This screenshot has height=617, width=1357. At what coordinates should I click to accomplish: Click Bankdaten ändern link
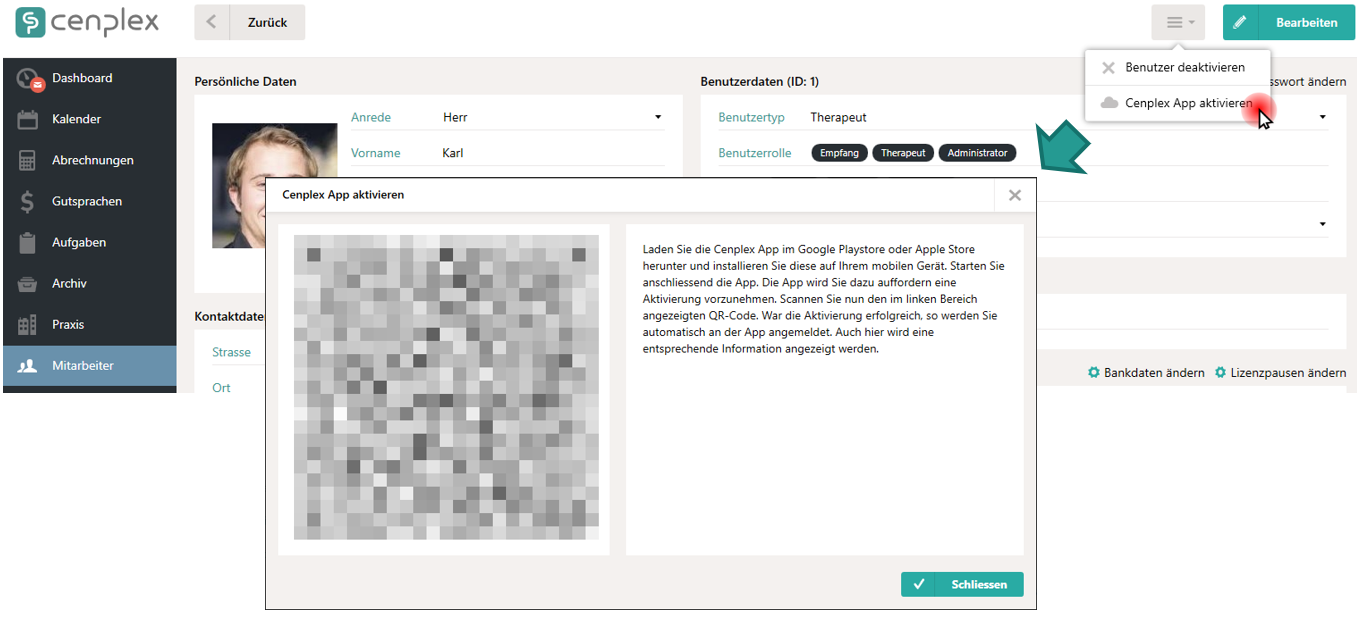click(1154, 372)
